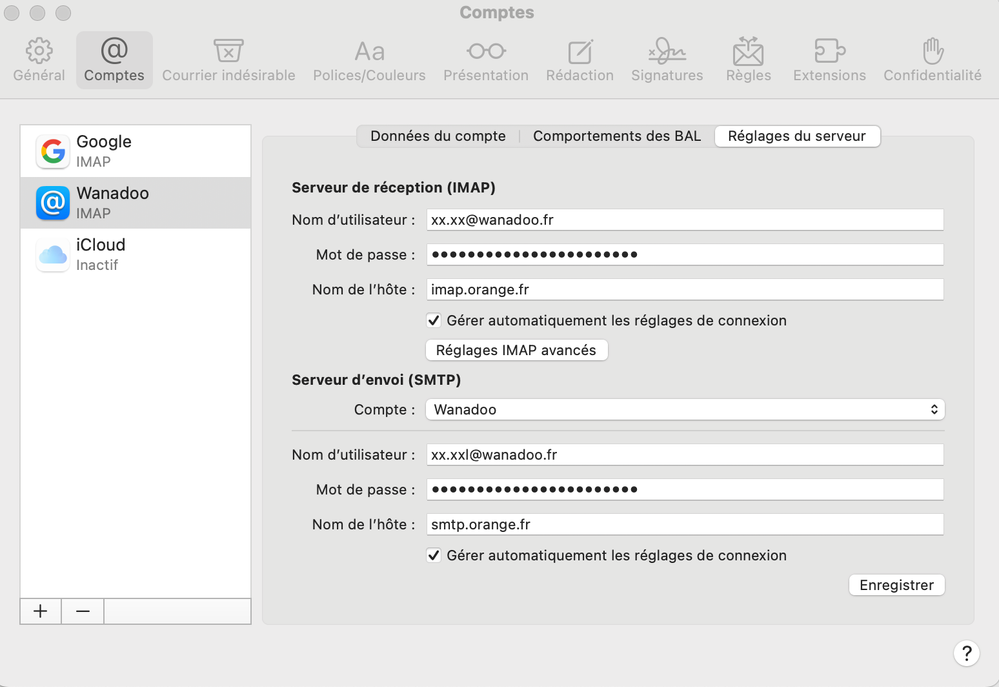Open Confidentialité hand icon pane
The image size is (999, 687).
point(932,61)
